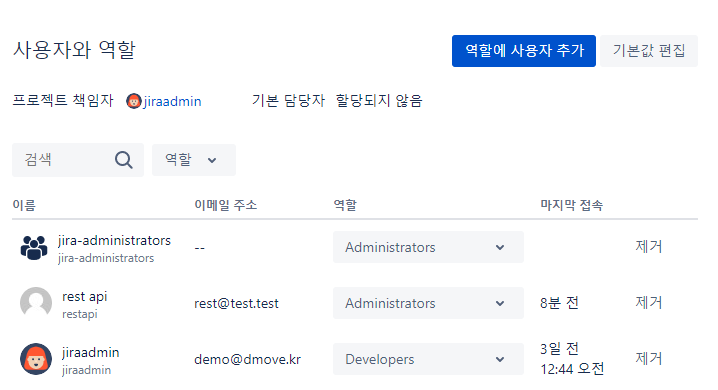
Task: Click 제거 for jira-administrators group
Action: coord(648,247)
